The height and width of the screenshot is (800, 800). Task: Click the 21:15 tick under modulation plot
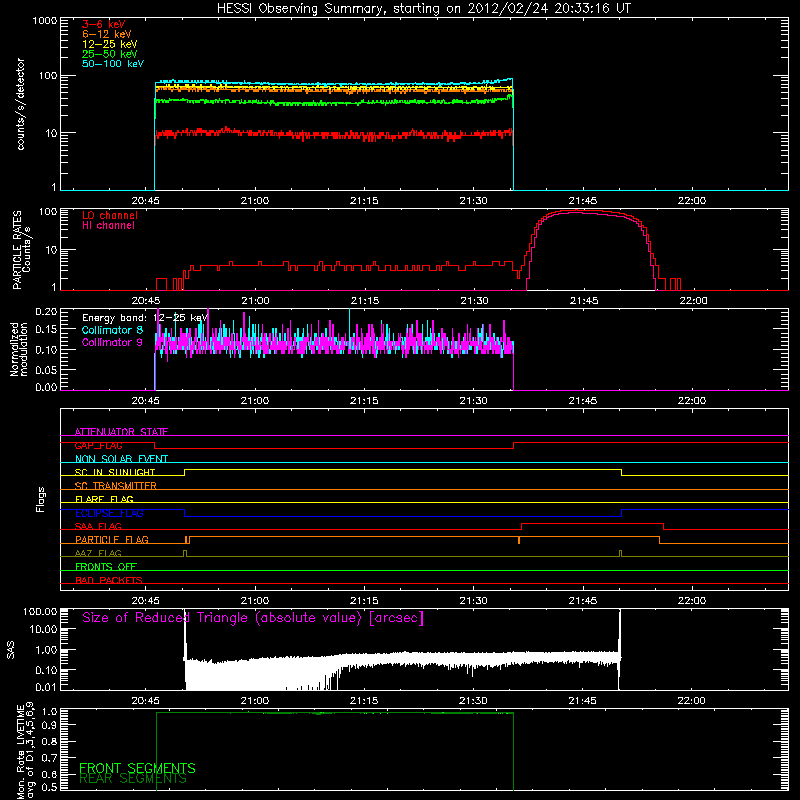click(364, 401)
